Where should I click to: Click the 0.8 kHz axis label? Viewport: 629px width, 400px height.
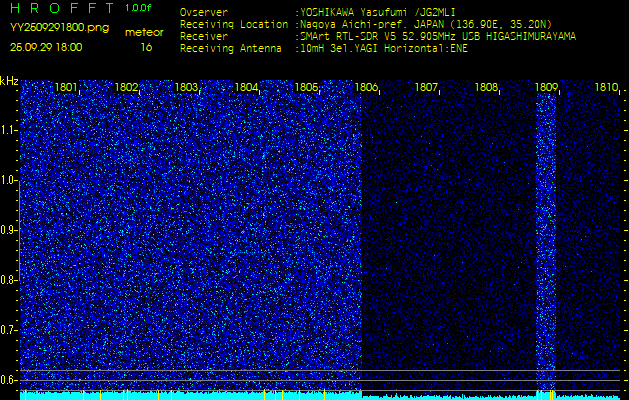click(9, 280)
